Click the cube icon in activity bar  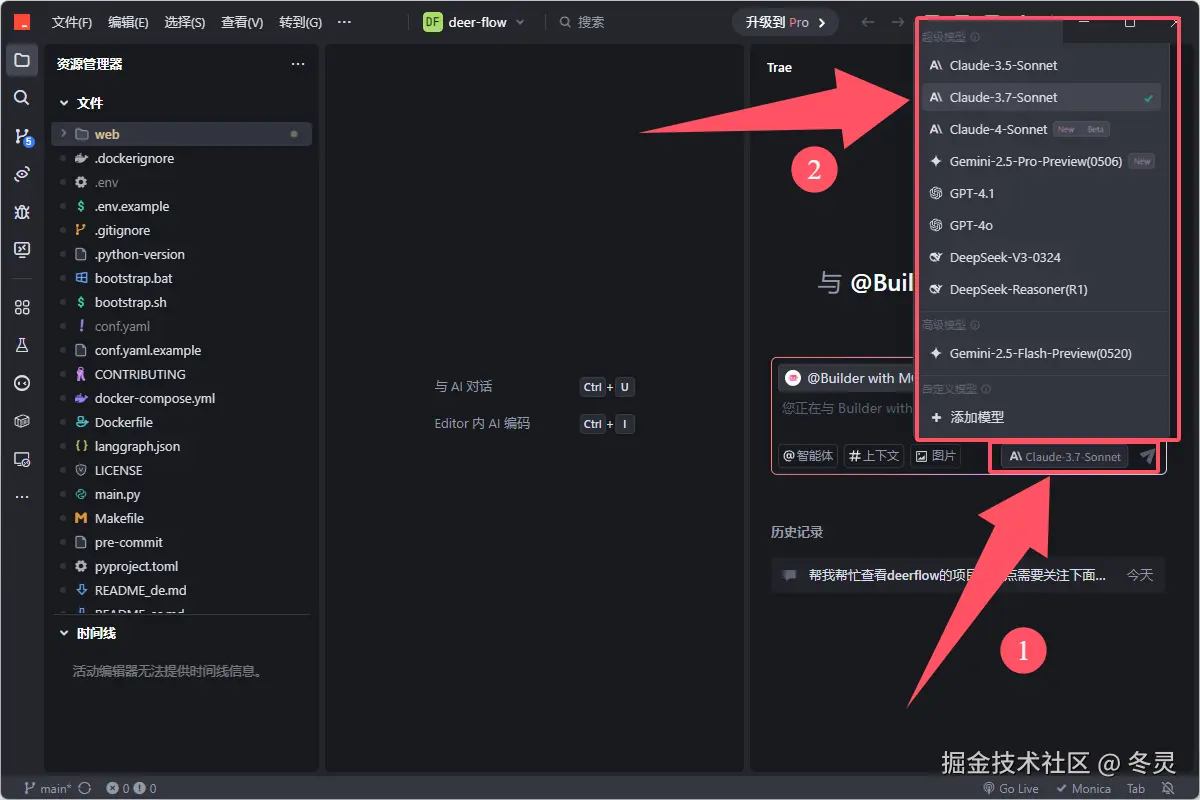click(22, 421)
